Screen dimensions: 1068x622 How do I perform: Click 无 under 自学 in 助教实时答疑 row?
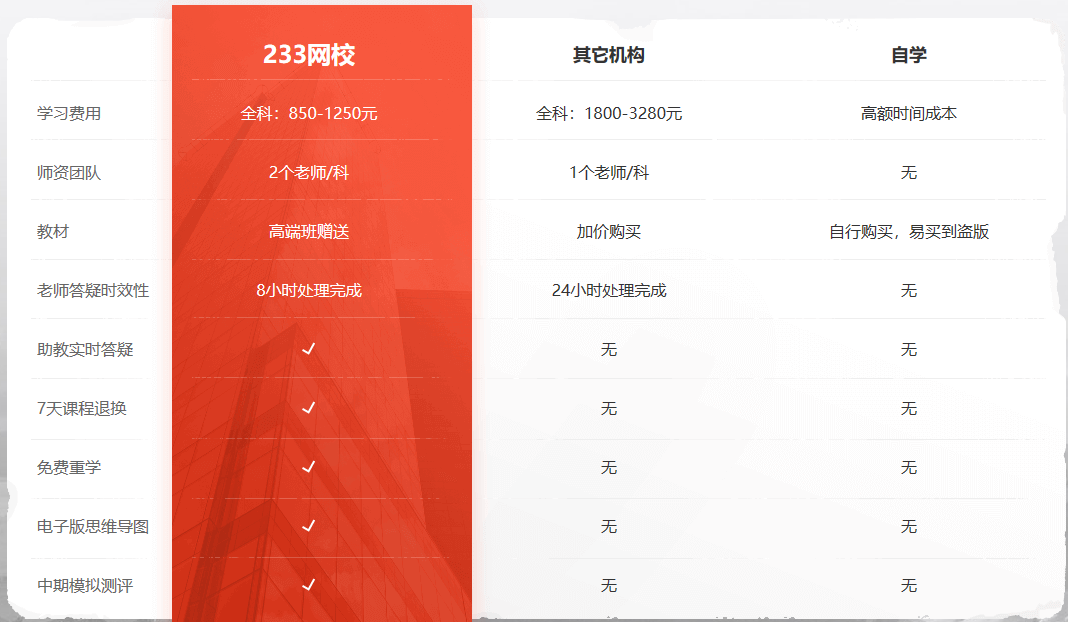(909, 349)
